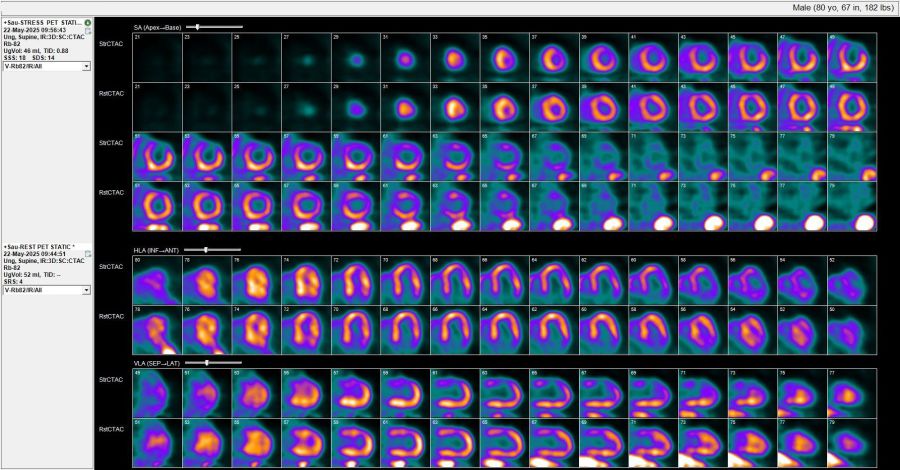The image size is (900, 470).
Task: Open the stress study V-Rb82/IR/All dropdown
Action: 87,66
